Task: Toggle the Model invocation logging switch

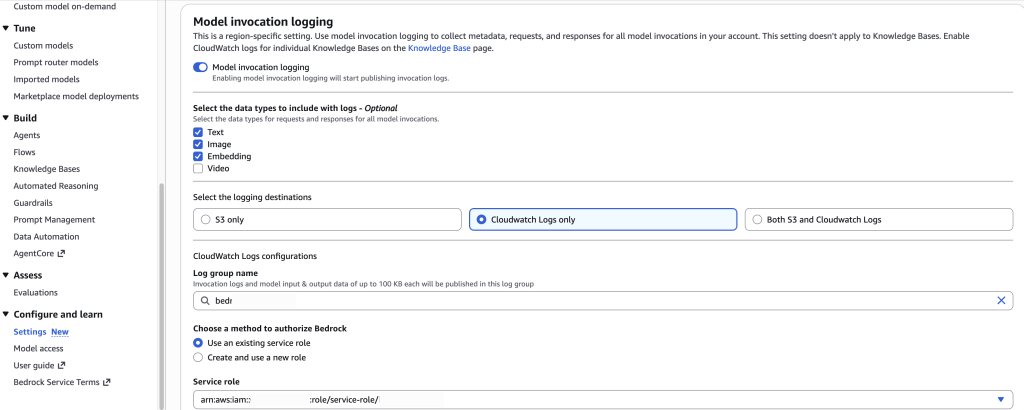Action: [x=200, y=67]
